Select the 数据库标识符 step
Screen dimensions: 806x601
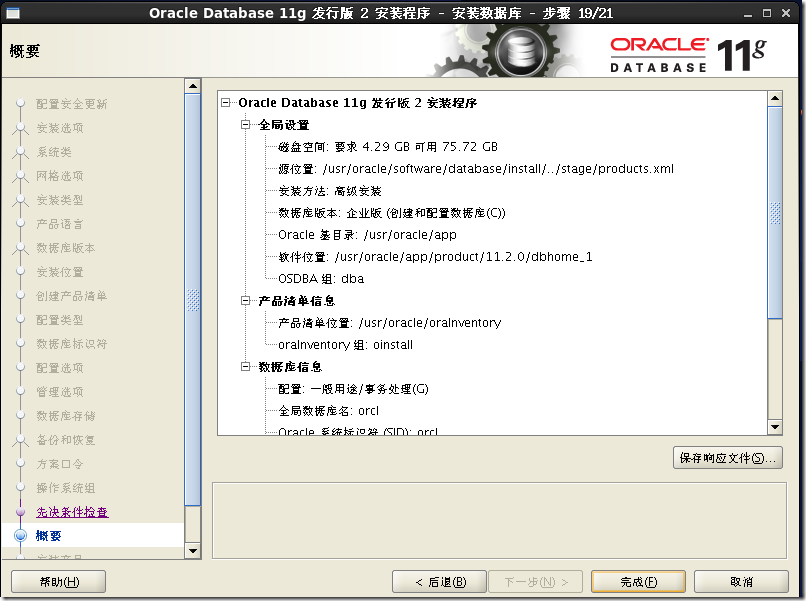(x=71, y=344)
